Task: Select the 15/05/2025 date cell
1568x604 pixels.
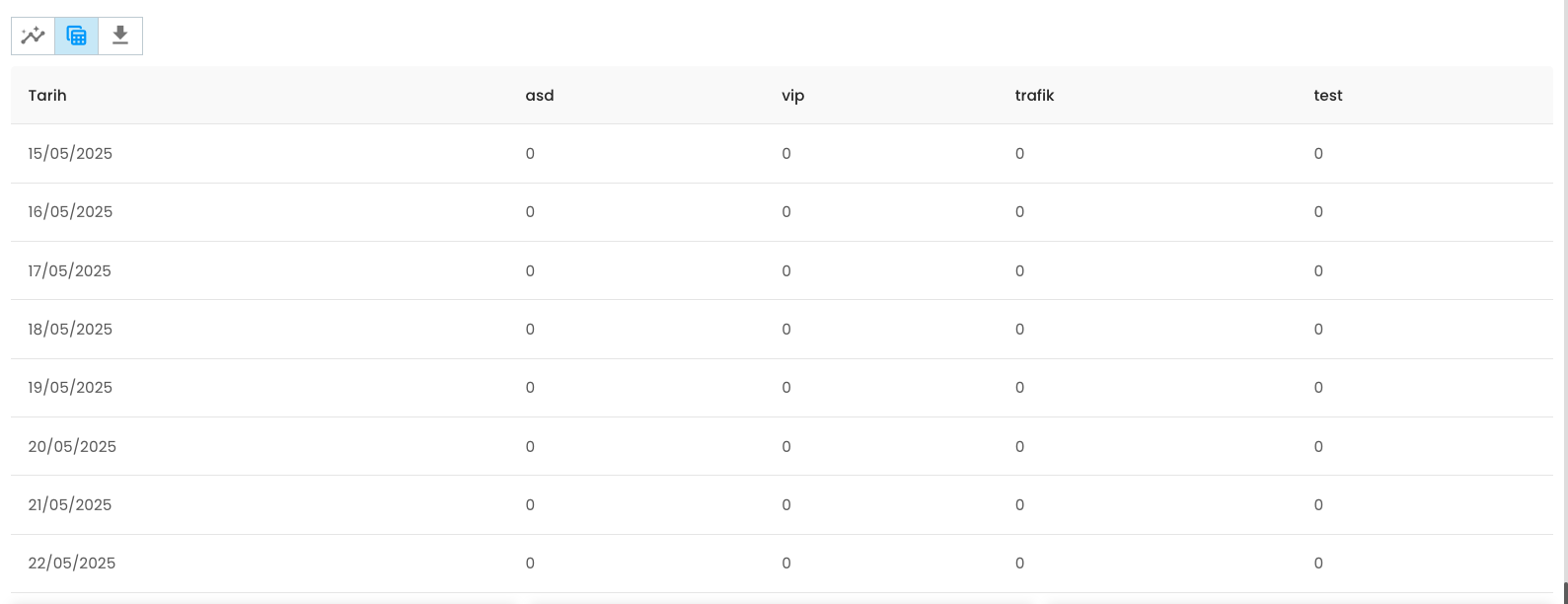Action: point(70,154)
